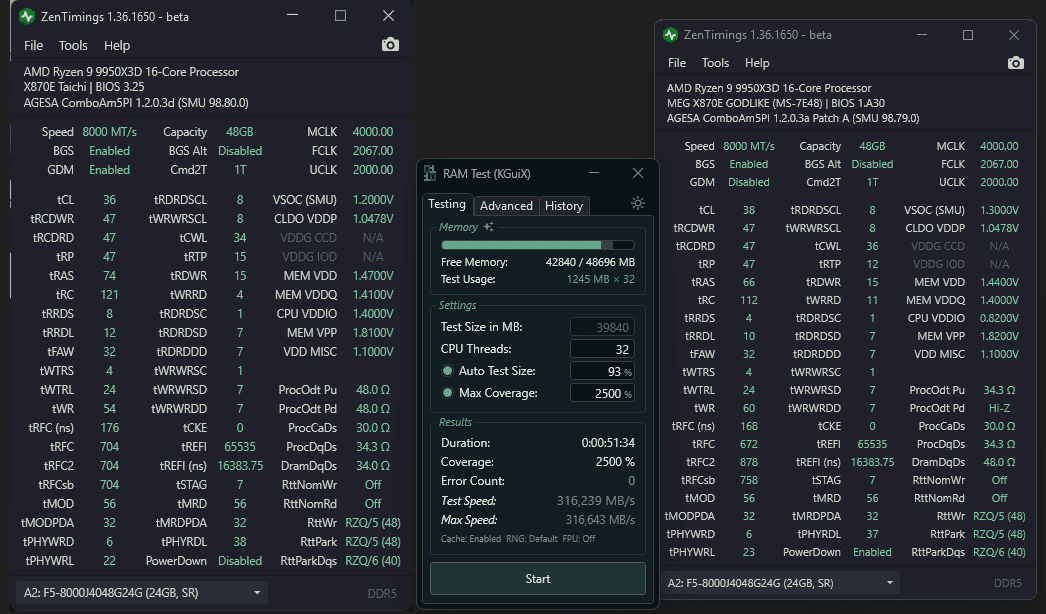Click the Duration 0:00:51:34 value

point(608,443)
